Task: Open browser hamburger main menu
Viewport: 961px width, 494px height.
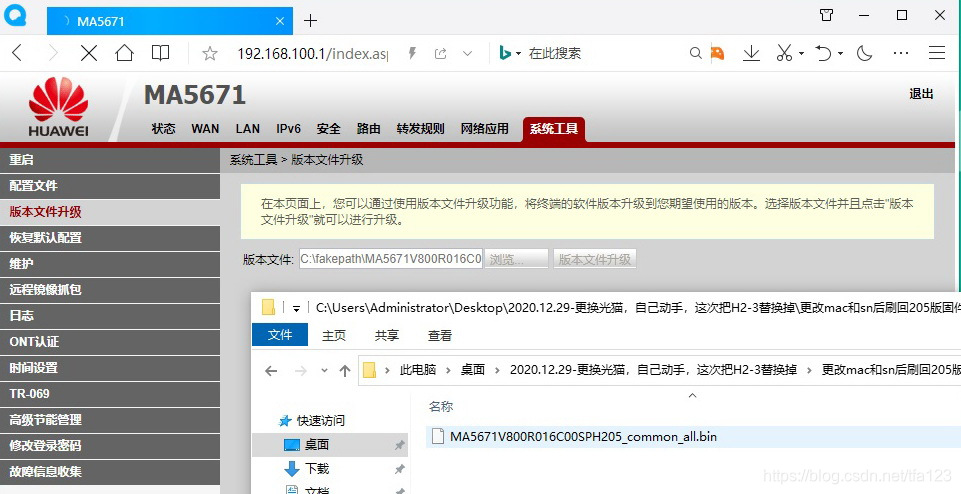Action: pos(937,53)
